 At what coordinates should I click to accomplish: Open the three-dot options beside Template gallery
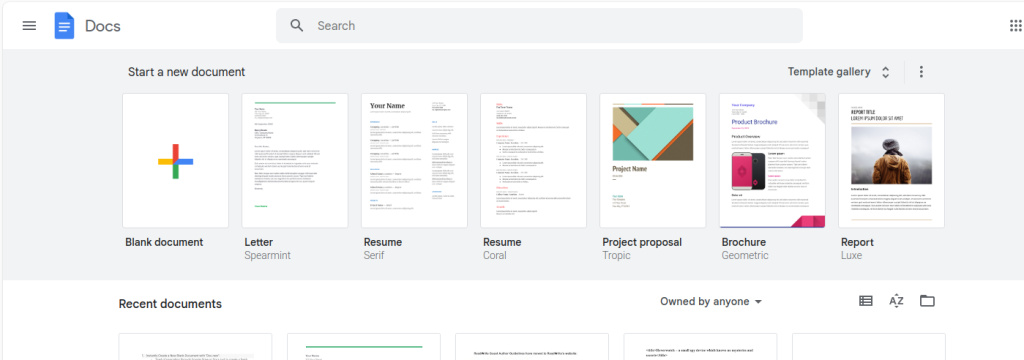pos(921,72)
